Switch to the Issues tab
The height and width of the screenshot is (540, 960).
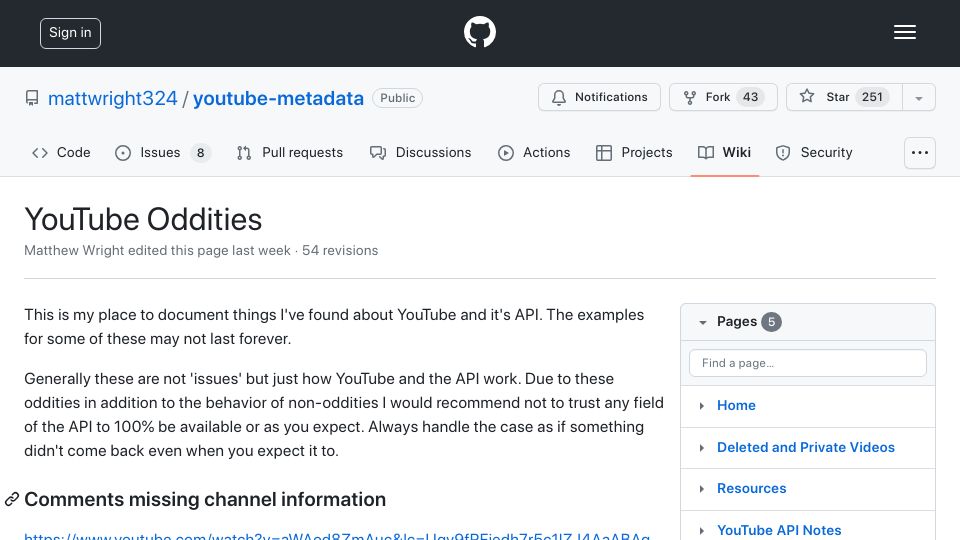click(163, 152)
